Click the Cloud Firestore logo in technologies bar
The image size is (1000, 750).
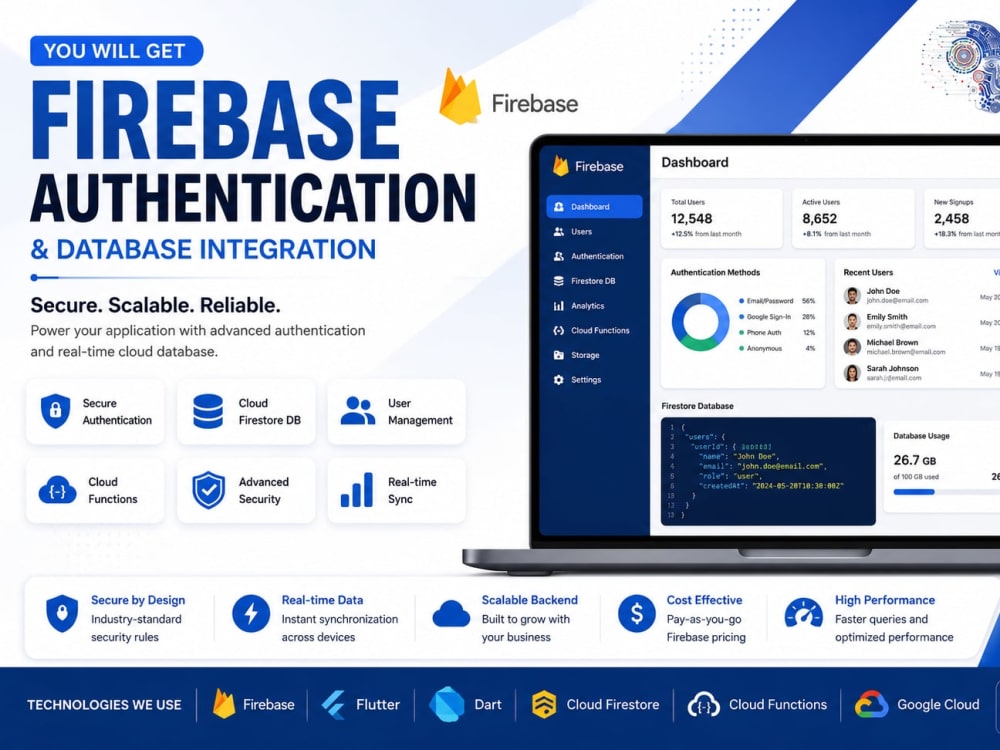(544, 705)
